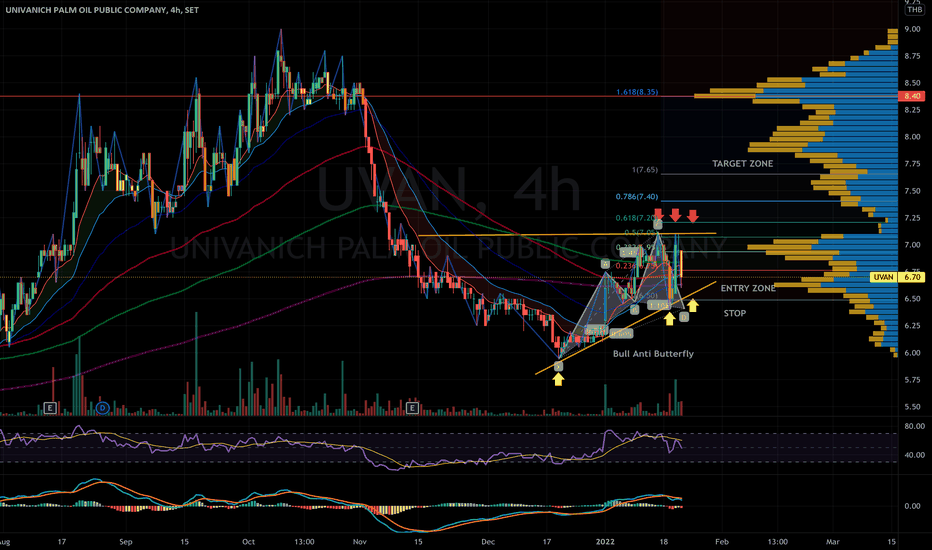The height and width of the screenshot is (550, 932).
Task: Select the 'ENTRY ZONE' text annotation
Action: point(748,288)
